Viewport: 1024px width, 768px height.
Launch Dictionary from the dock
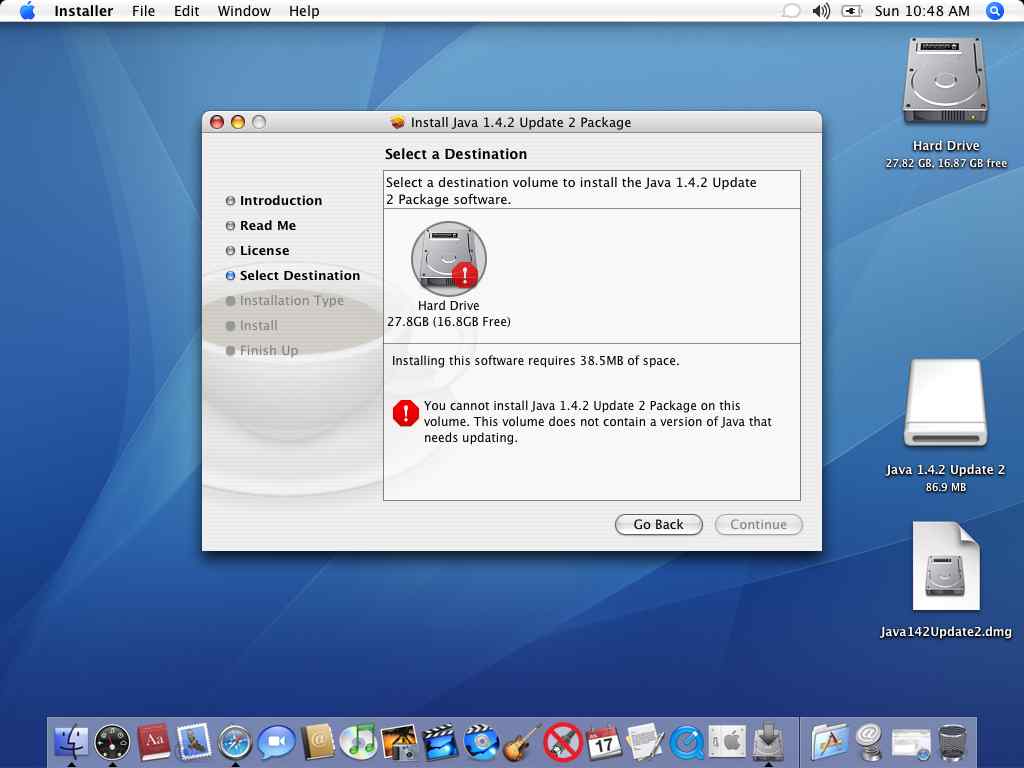[153, 743]
